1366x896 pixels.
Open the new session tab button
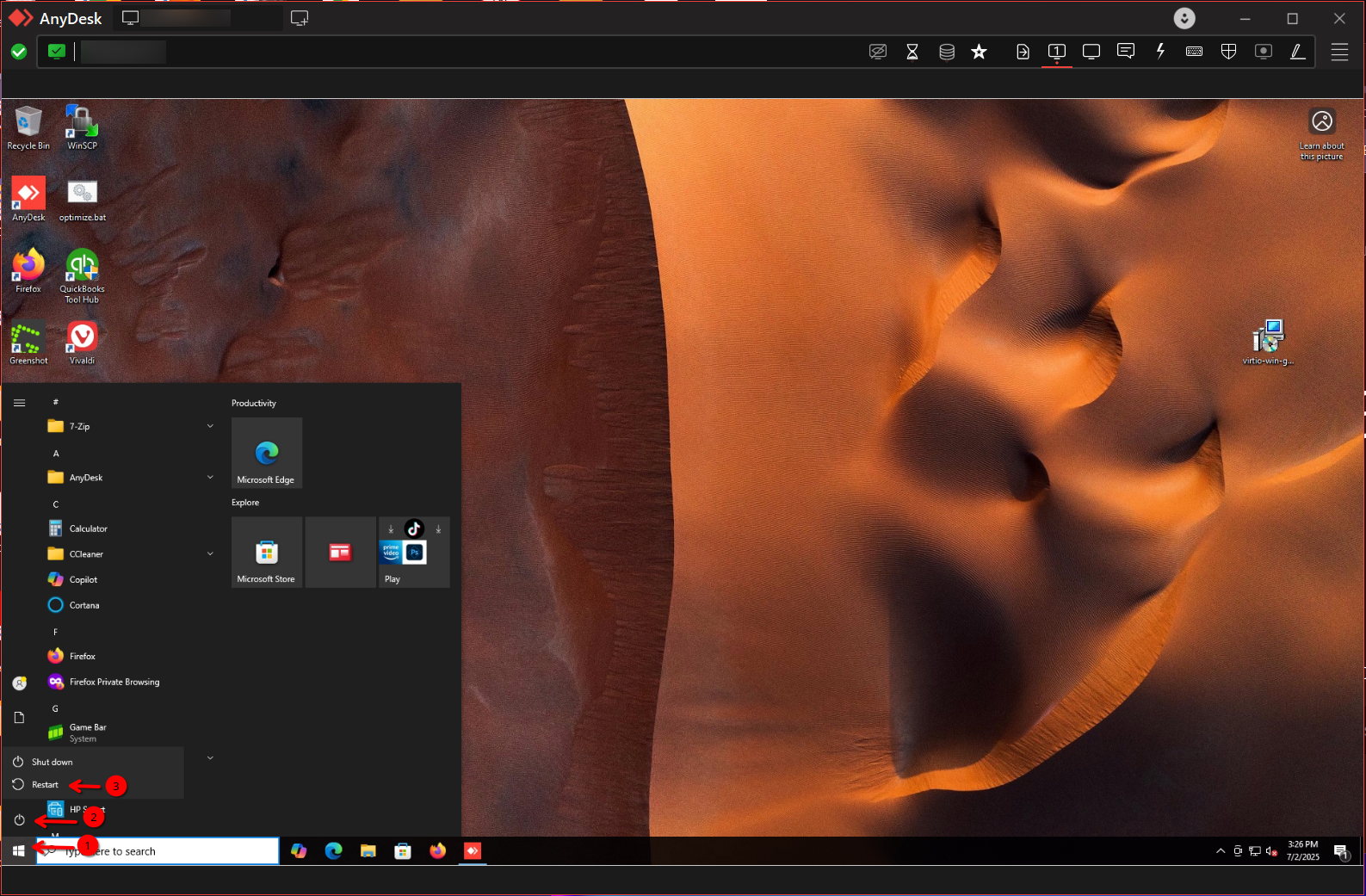tap(300, 18)
